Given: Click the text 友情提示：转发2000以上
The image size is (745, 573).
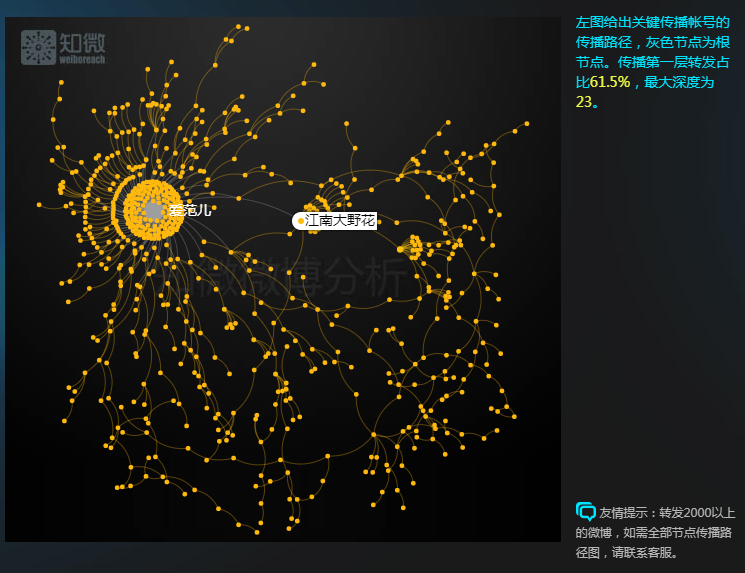Looking at the screenshot, I should coord(667,513).
